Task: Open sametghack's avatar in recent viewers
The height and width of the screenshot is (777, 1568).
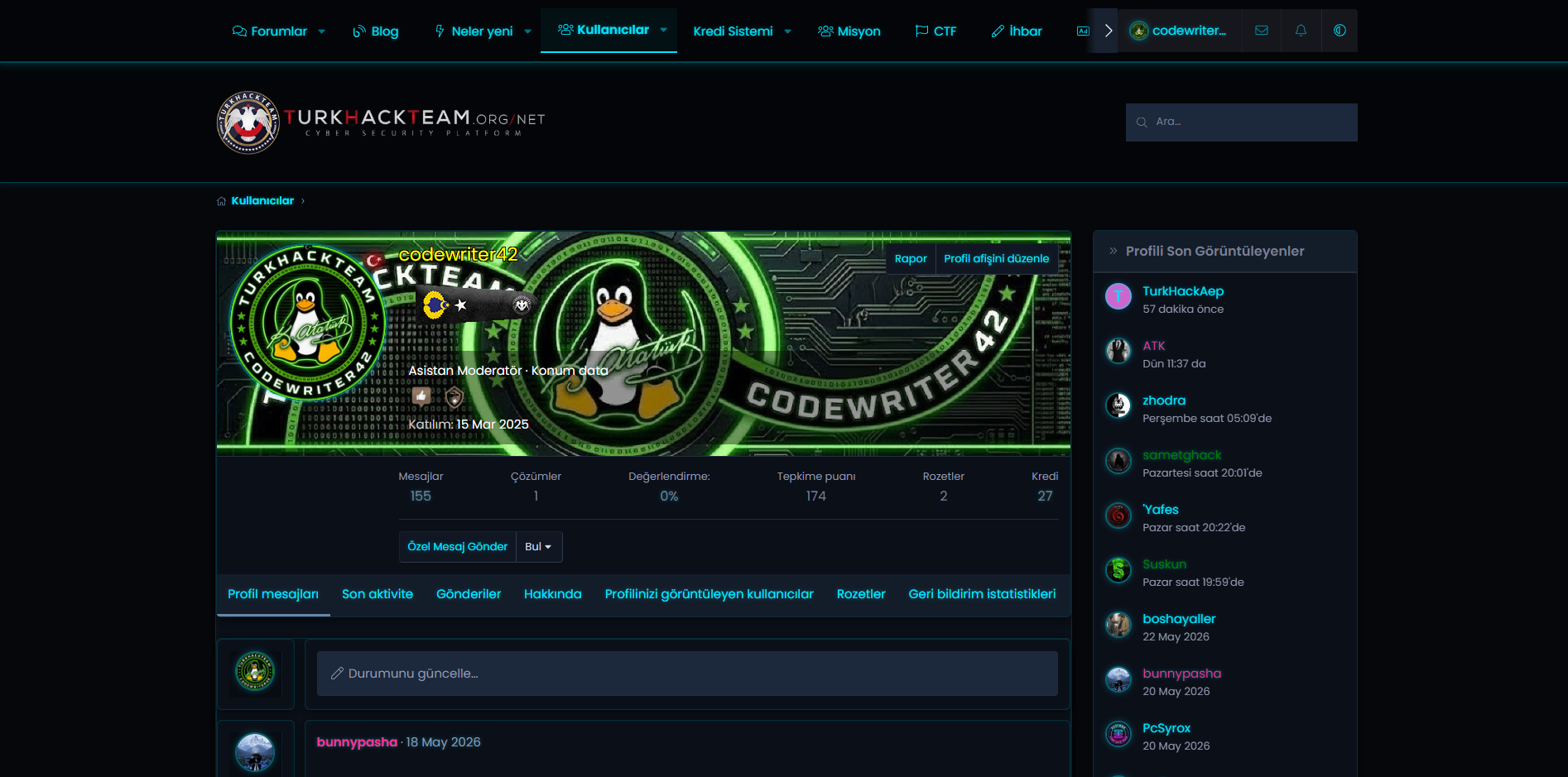Action: click(x=1118, y=460)
